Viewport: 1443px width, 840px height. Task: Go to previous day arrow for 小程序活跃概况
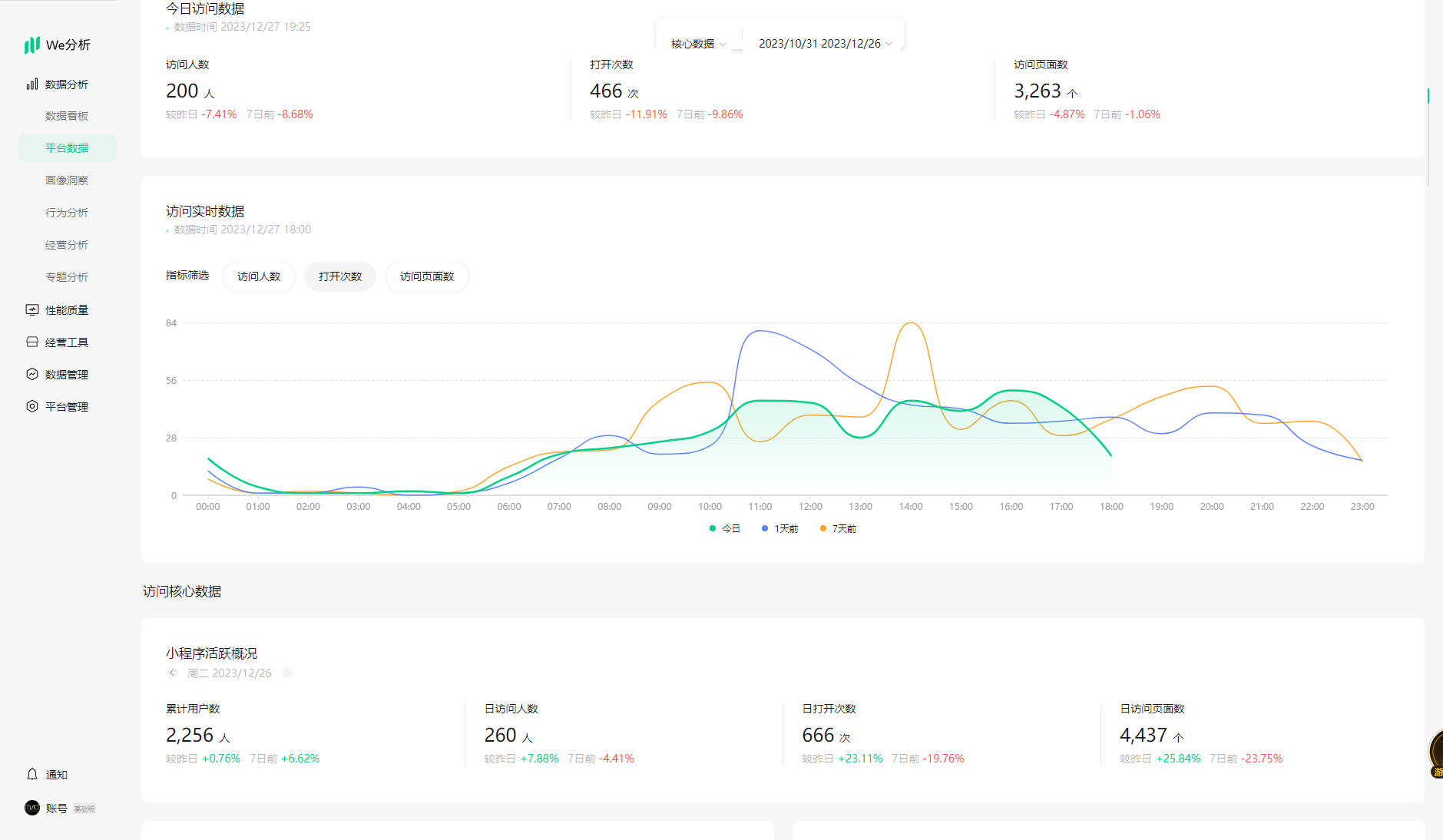click(172, 673)
